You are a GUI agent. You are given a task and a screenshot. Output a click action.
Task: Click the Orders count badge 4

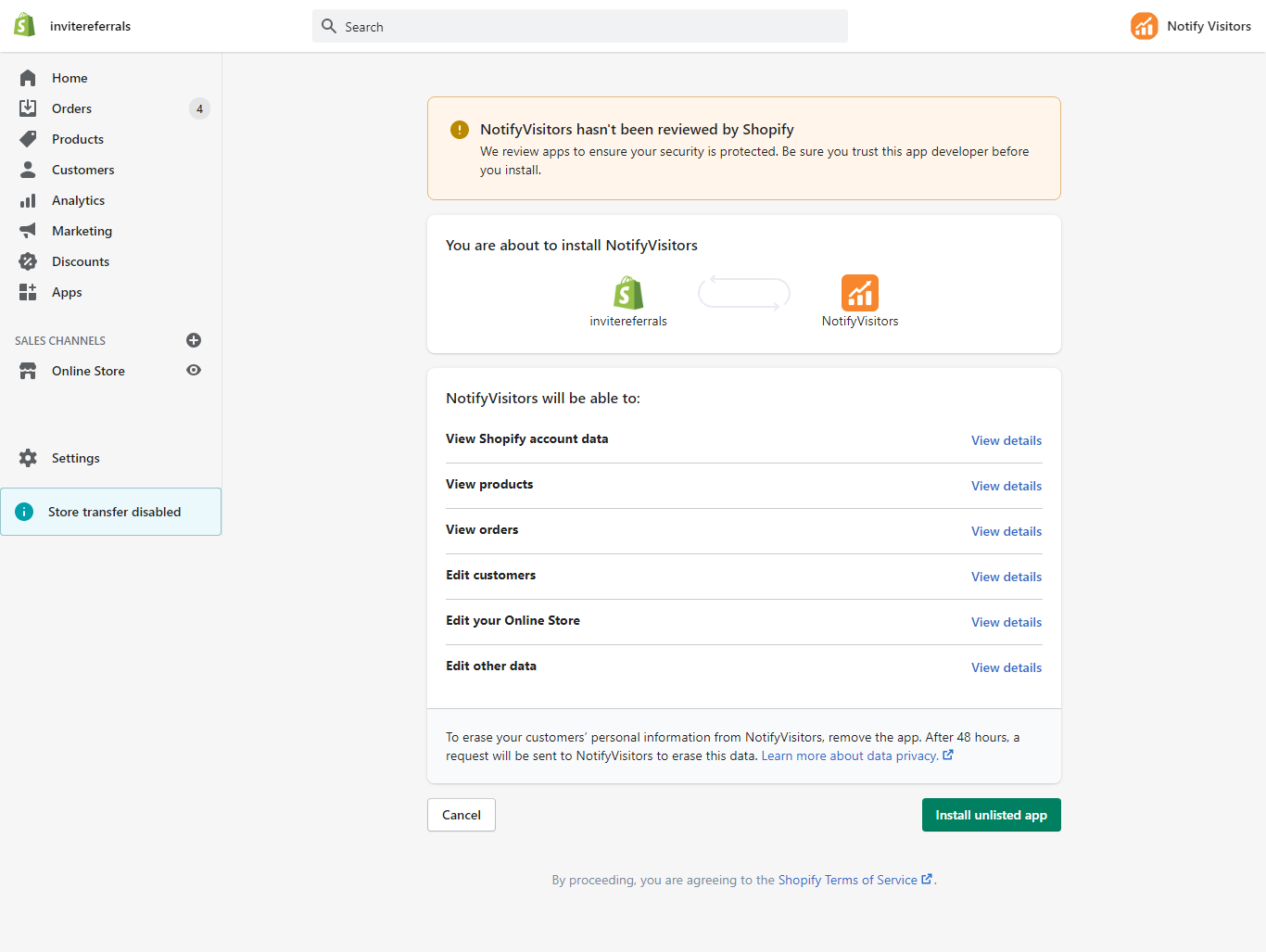pos(199,108)
